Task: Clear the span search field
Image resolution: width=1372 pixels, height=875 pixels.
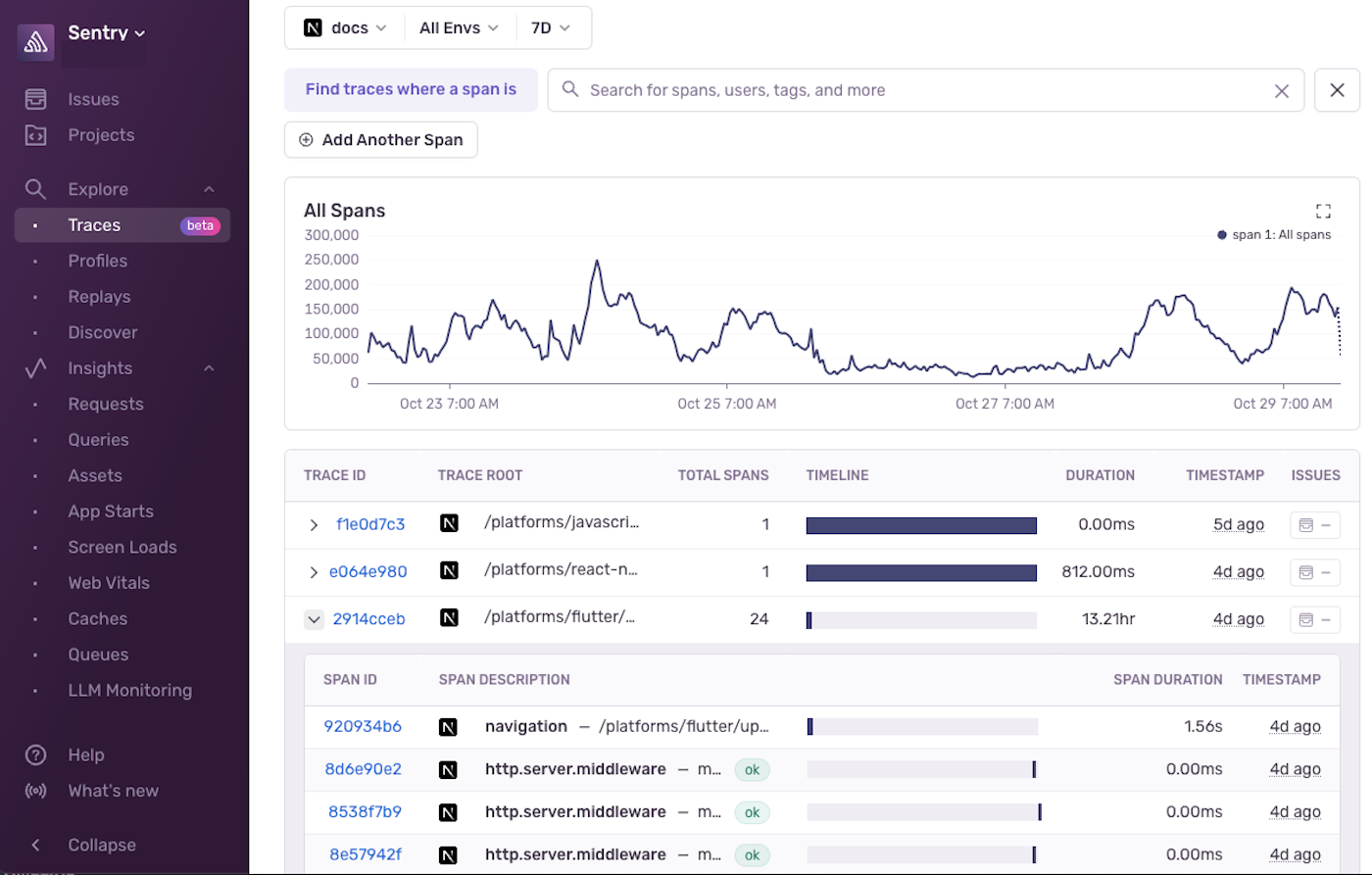Action: [x=1281, y=91]
